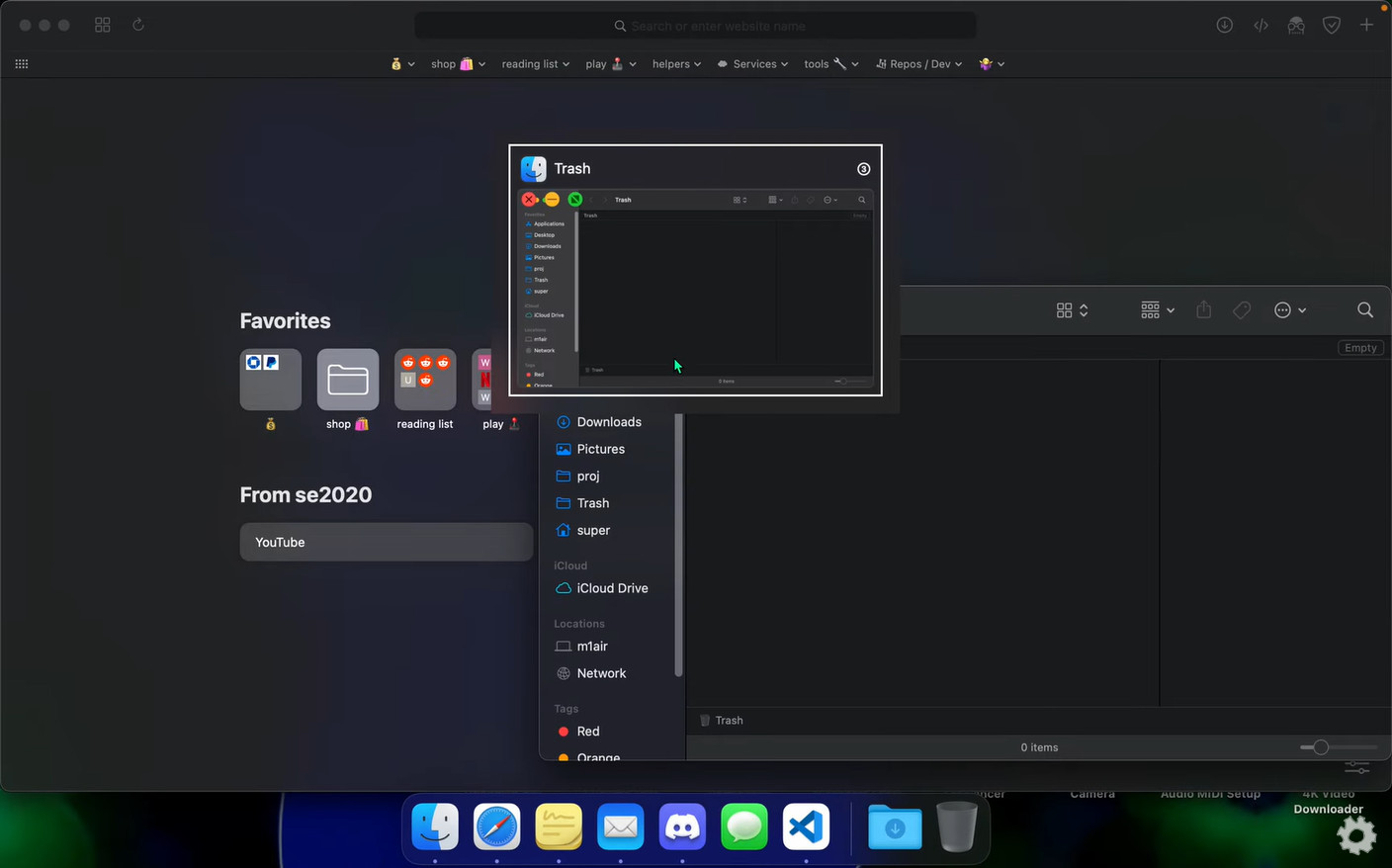Screen dimensions: 1392x868
Task: Open Finder from the Dock
Action: point(435,826)
